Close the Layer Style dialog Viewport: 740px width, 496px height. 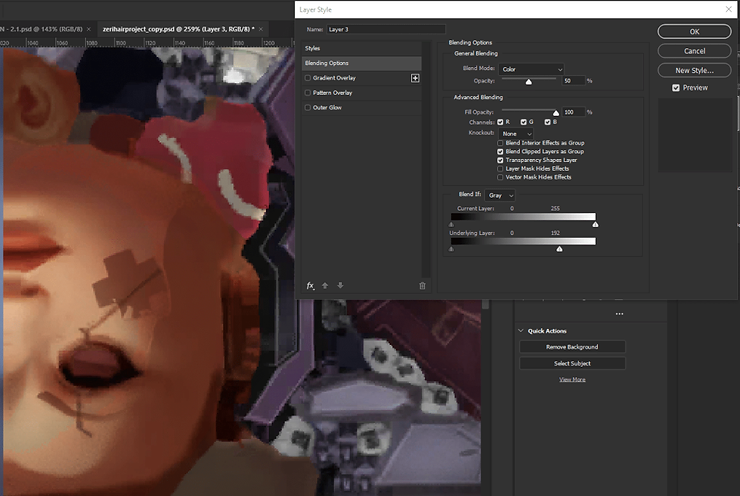[x=727, y=9]
